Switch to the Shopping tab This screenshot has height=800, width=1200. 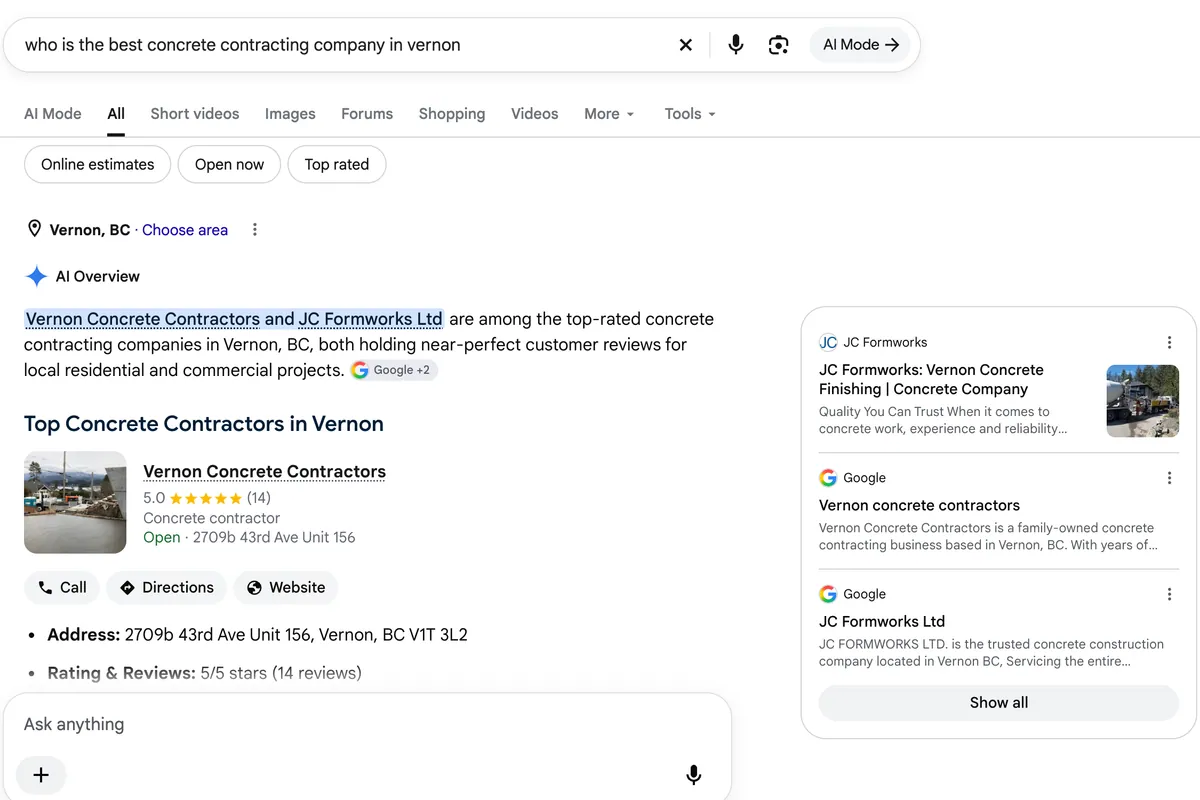click(452, 114)
